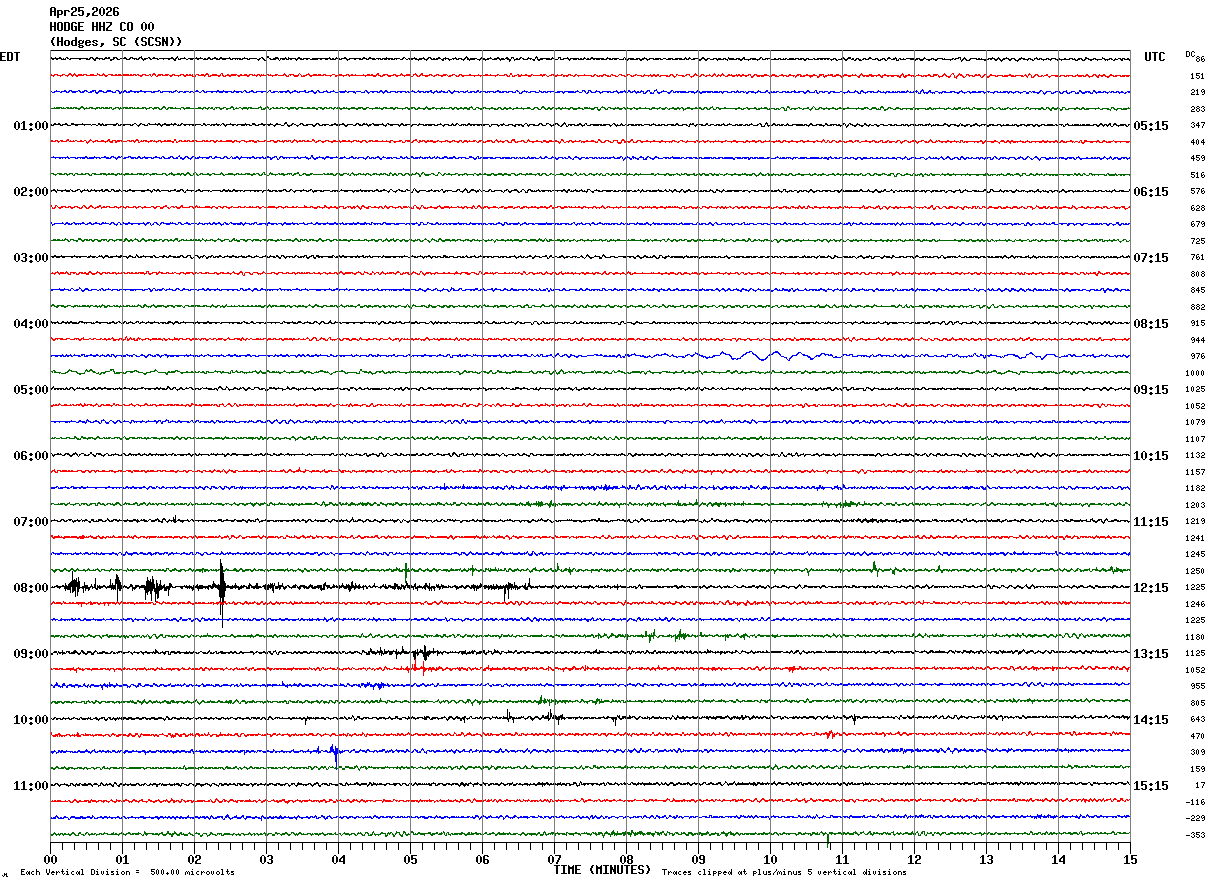
Task: Click the HODGE HHZ CO 00 station label
Action: pos(102,27)
